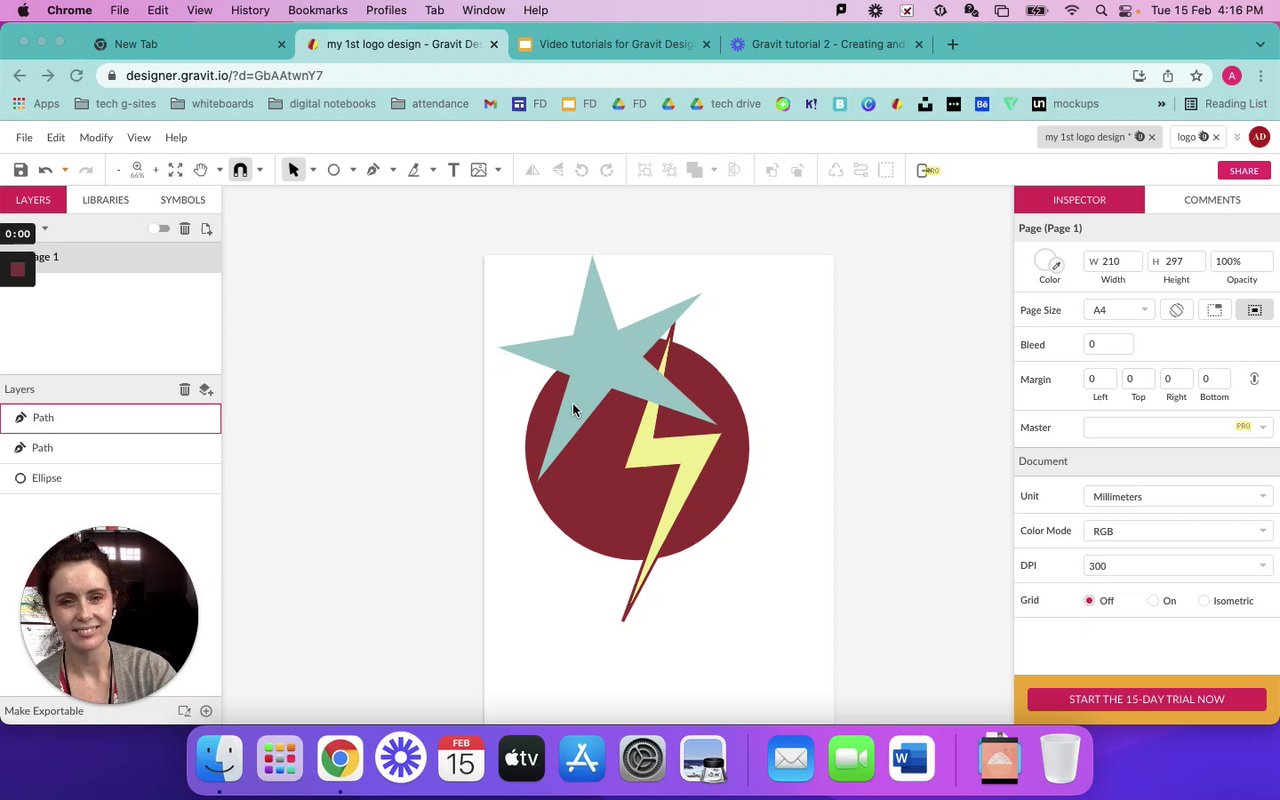Pick the Ellipse shape tool
This screenshot has height=800, width=1280.
[334, 170]
